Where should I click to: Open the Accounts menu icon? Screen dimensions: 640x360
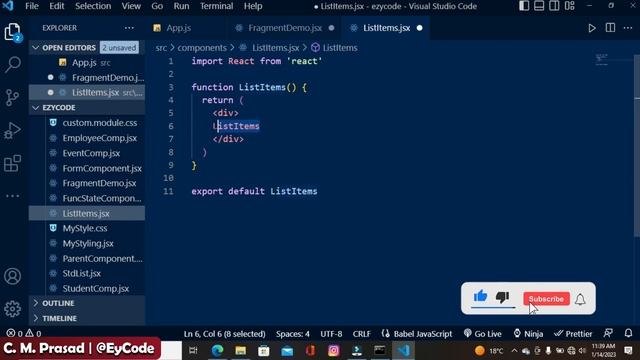(x=12, y=276)
